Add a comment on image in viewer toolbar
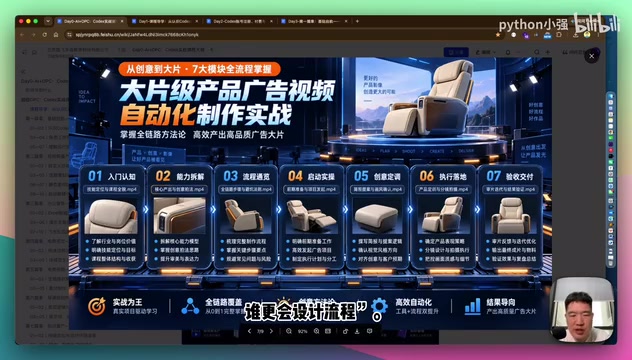Screen dimensions: 632x360 tap(370, 331)
